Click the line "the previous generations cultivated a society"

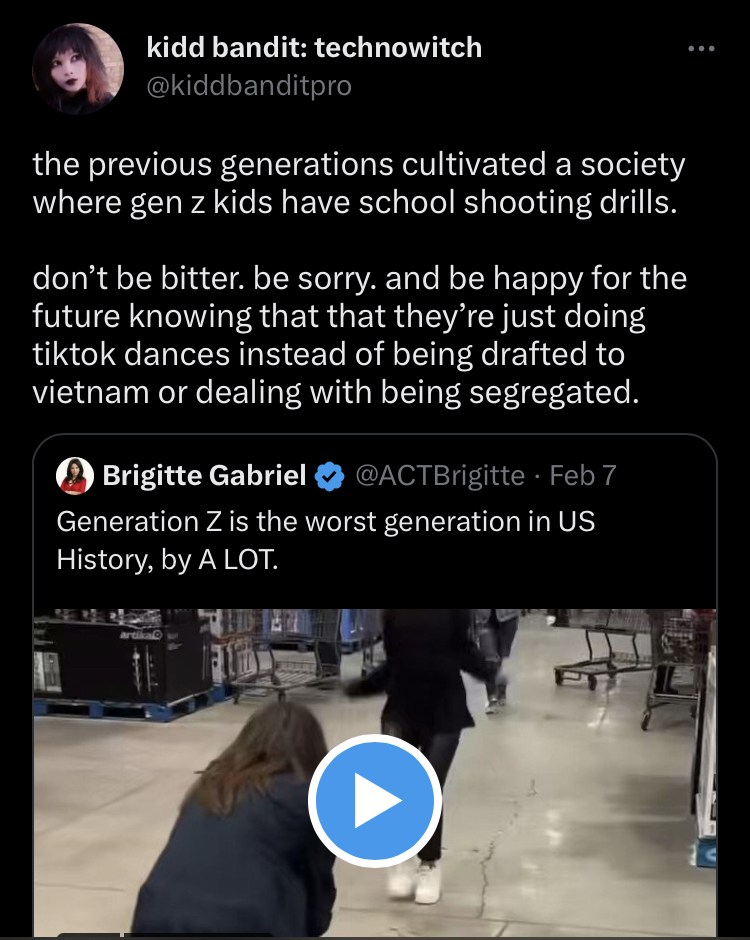(358, 163)
